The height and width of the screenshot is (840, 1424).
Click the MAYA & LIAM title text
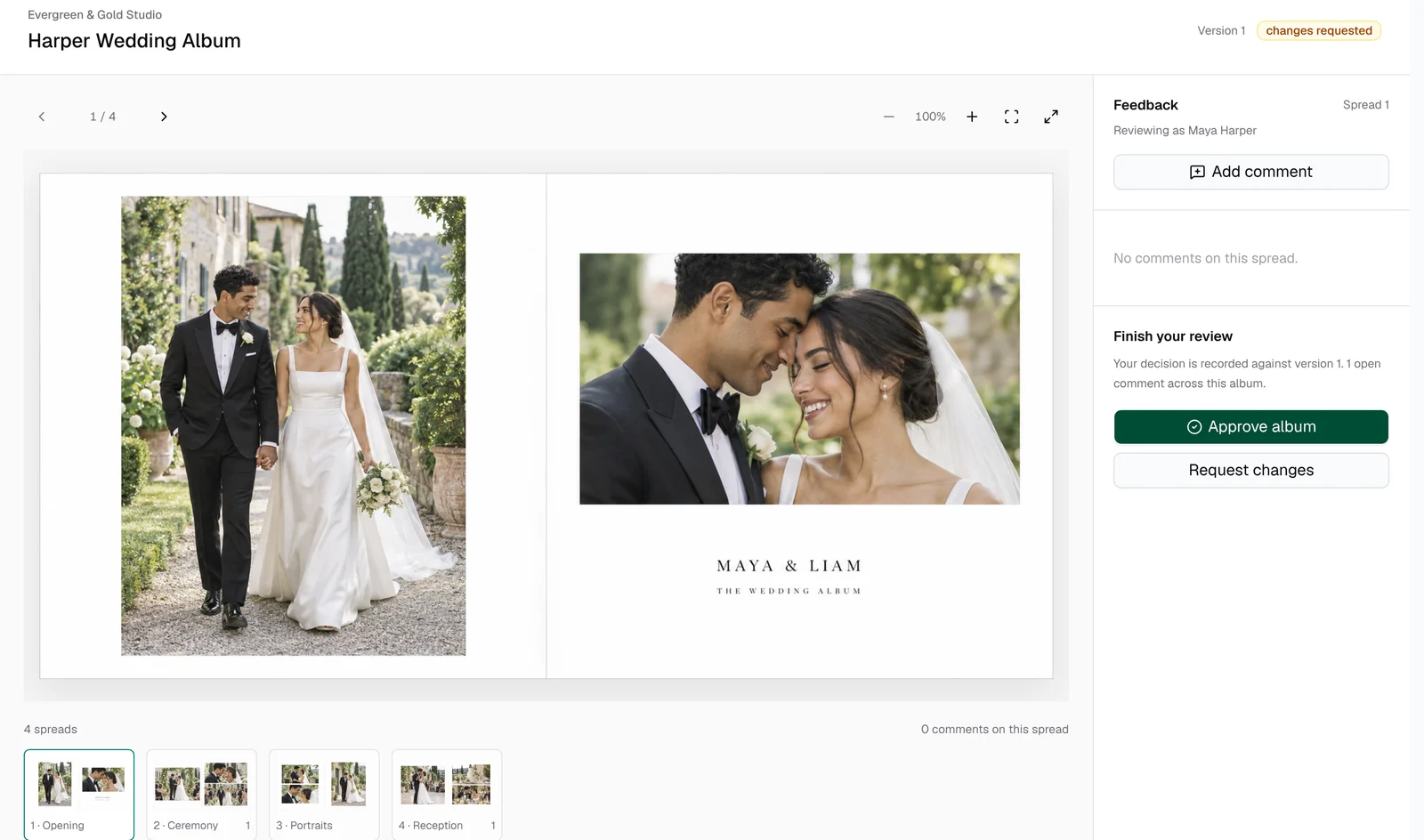pos(789,566)
